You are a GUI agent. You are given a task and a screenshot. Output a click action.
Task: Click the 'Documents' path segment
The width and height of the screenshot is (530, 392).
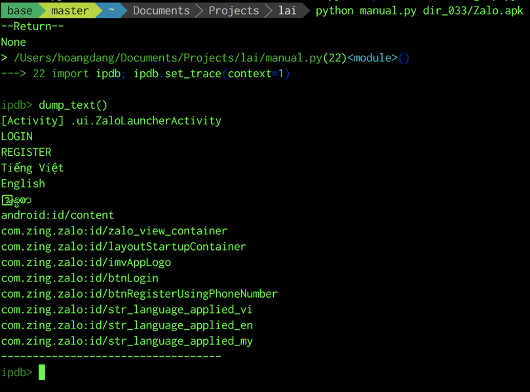tap(161, 10)
